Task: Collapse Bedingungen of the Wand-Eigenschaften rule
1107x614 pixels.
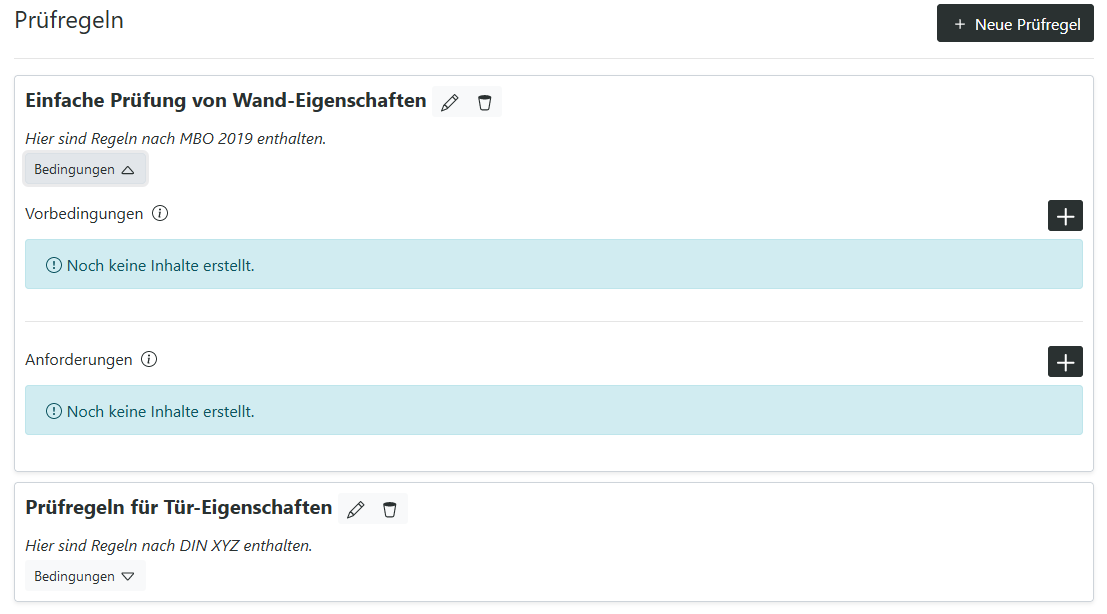Action: tap(85, 169)
